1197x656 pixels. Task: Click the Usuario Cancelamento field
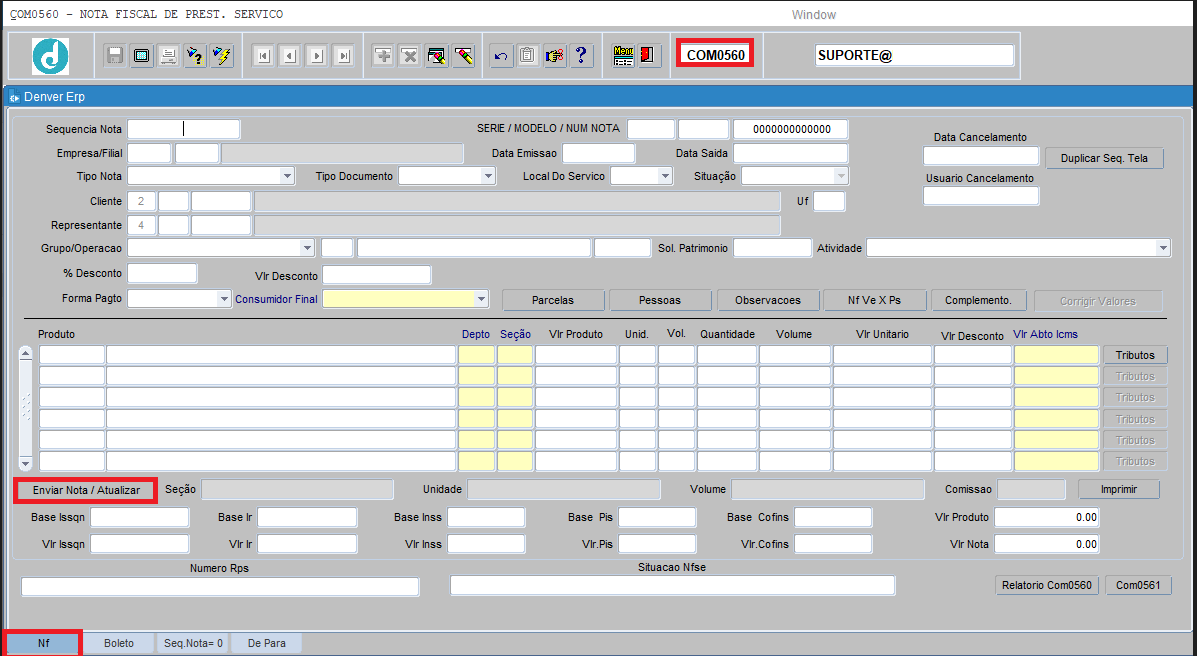click(981, 196)
